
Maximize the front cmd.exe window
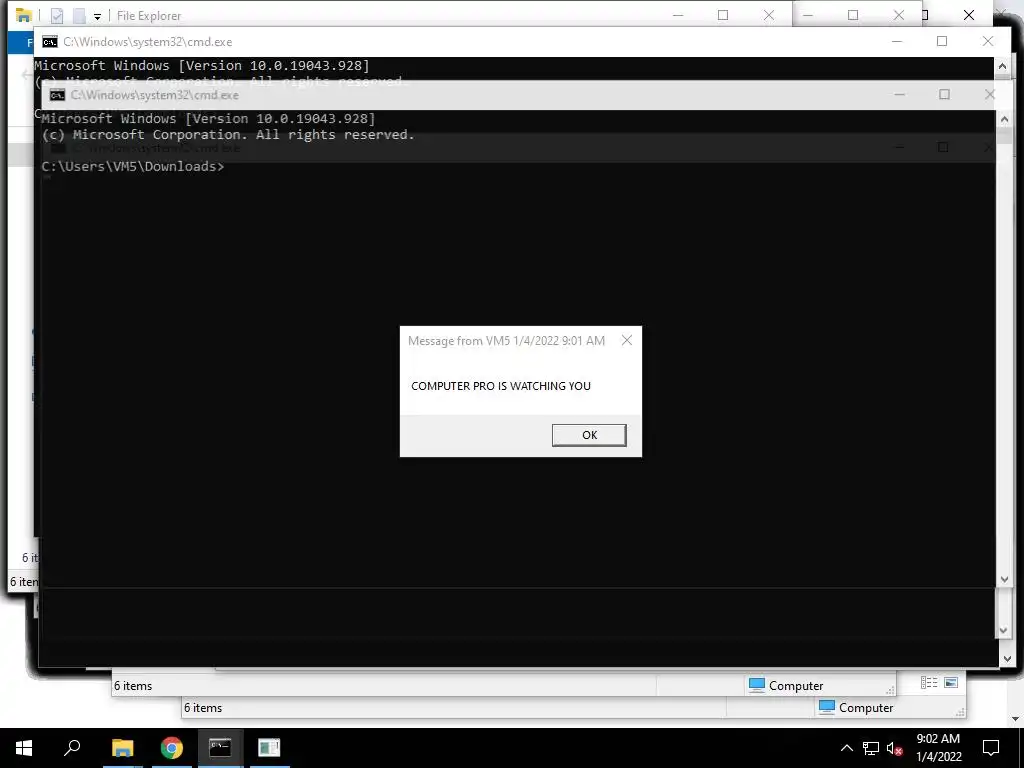(944, 95)
